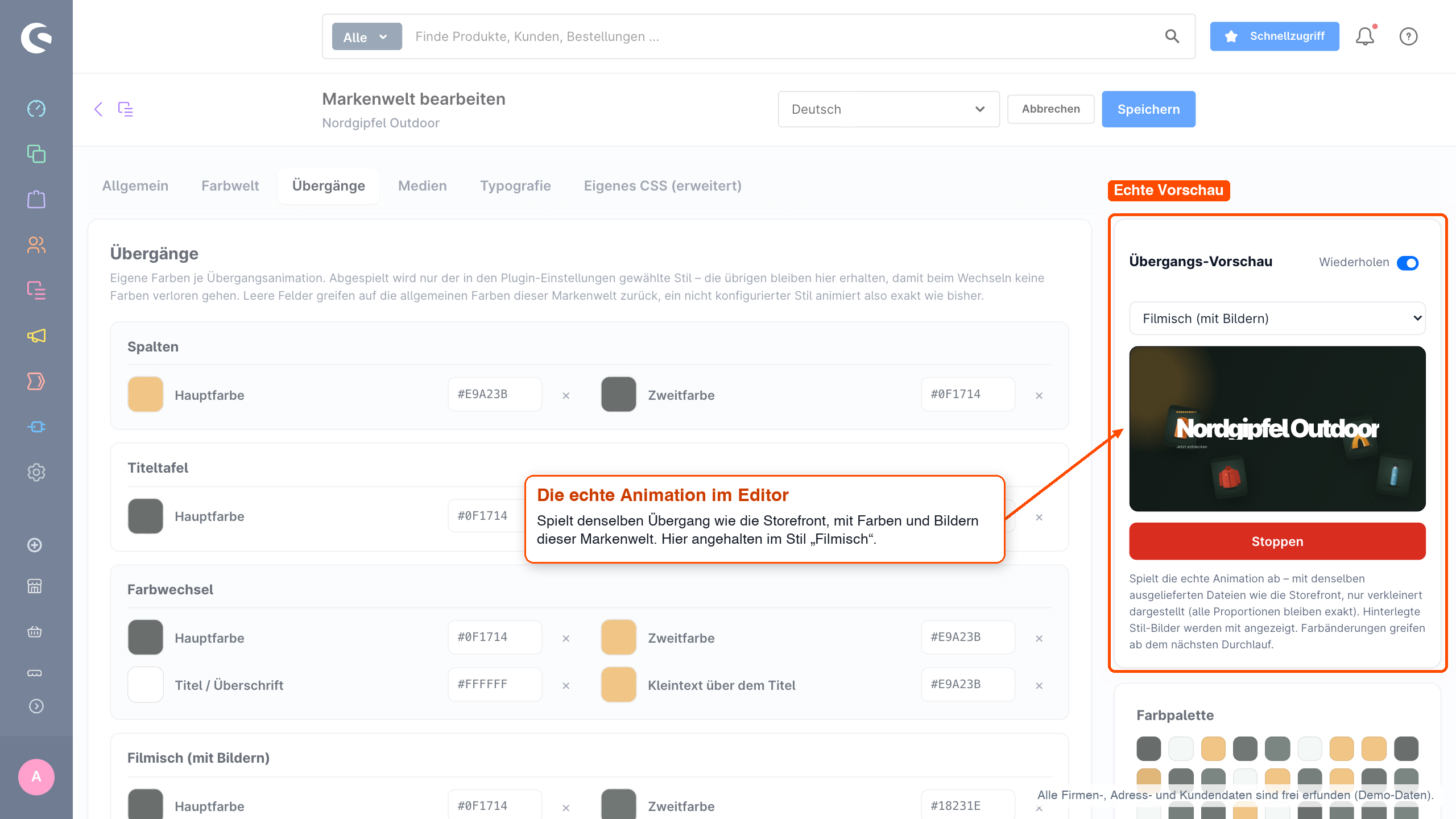Switch to the Farbwelt tab

point(230,186)
